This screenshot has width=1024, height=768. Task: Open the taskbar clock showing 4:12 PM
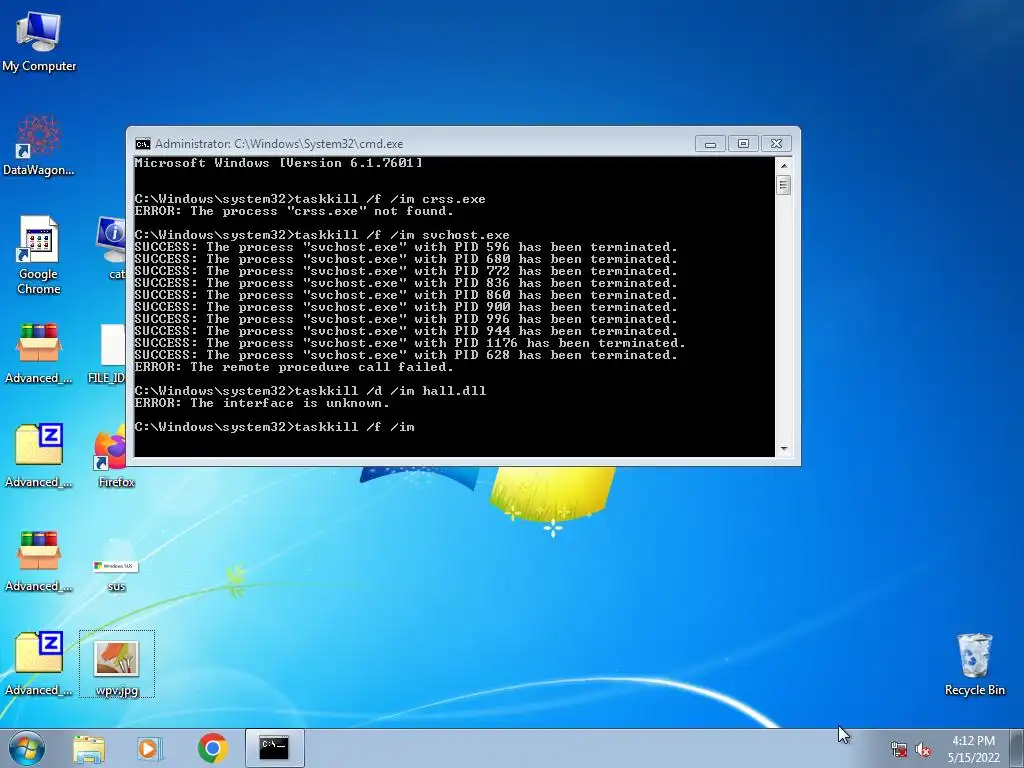[x=973, y=749]
